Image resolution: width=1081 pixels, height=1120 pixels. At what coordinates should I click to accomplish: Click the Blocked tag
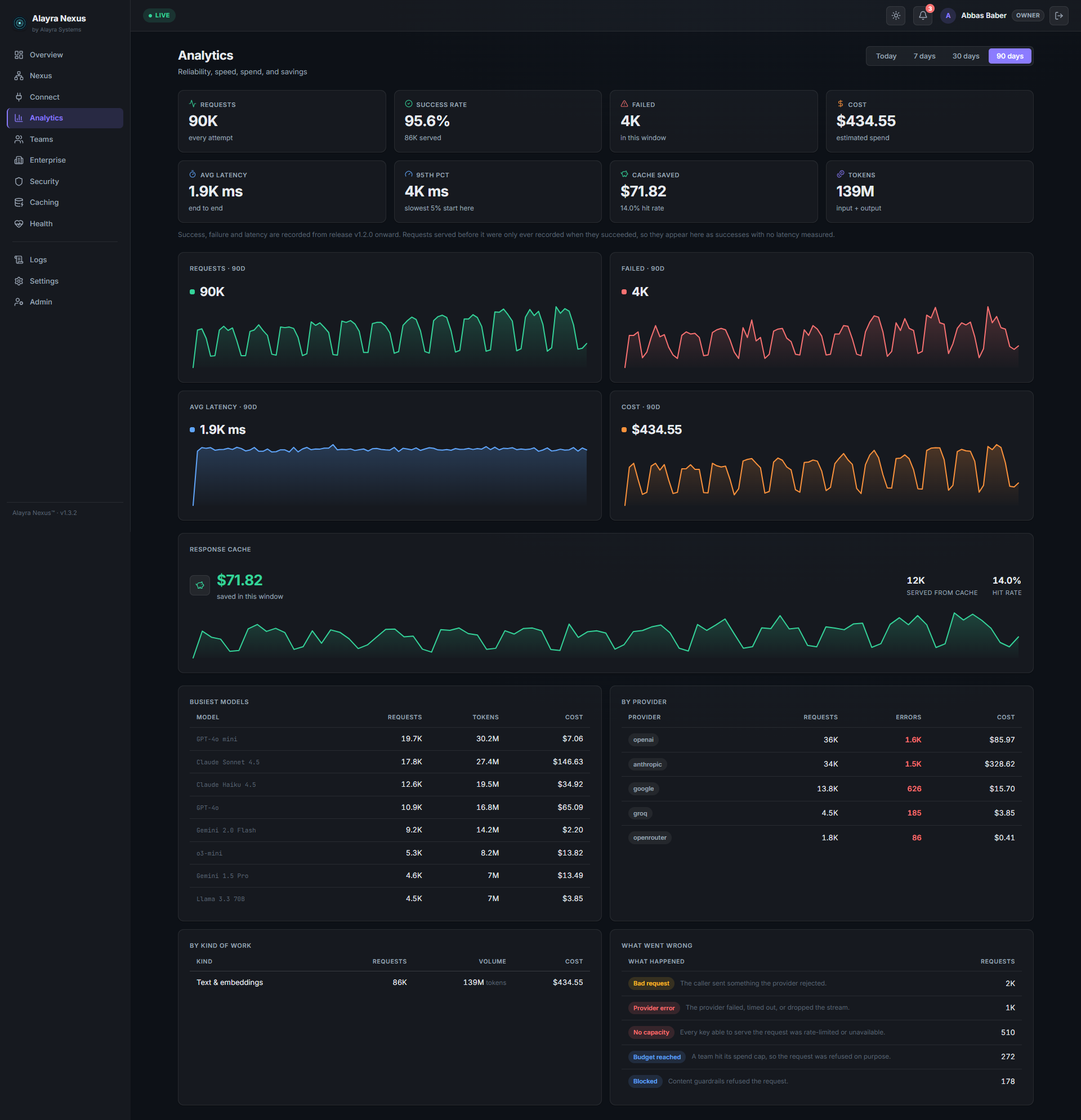645,1081
